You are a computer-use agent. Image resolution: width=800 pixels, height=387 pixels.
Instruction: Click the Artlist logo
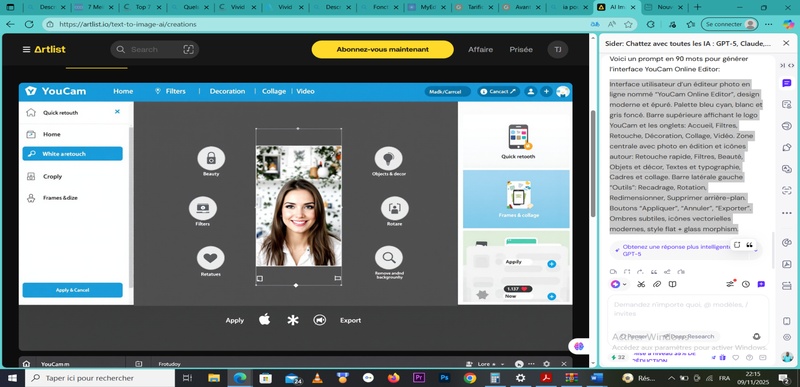[50, 49]
